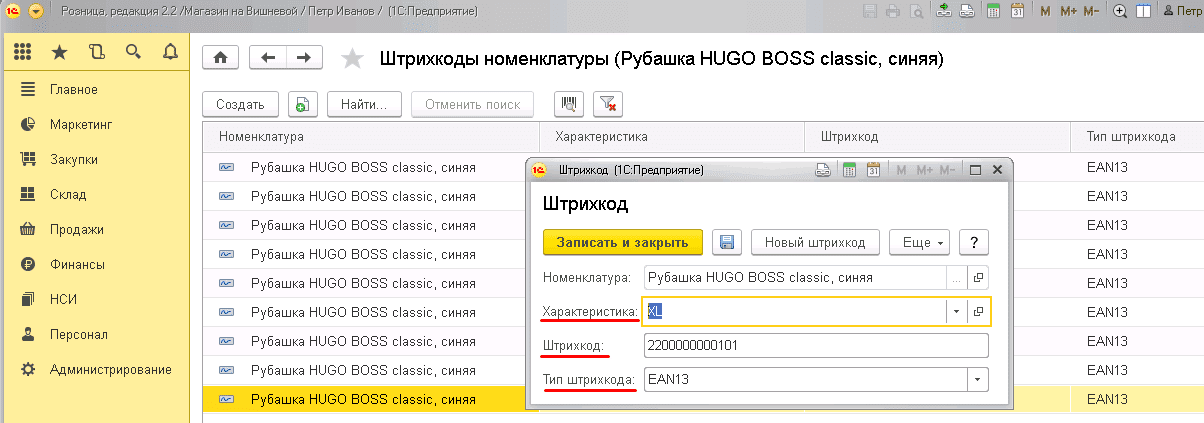Image resolution: width=1204 pixels, height=423 pixels.
Task: Open the Продажи section
Action: tap(76, 229)
